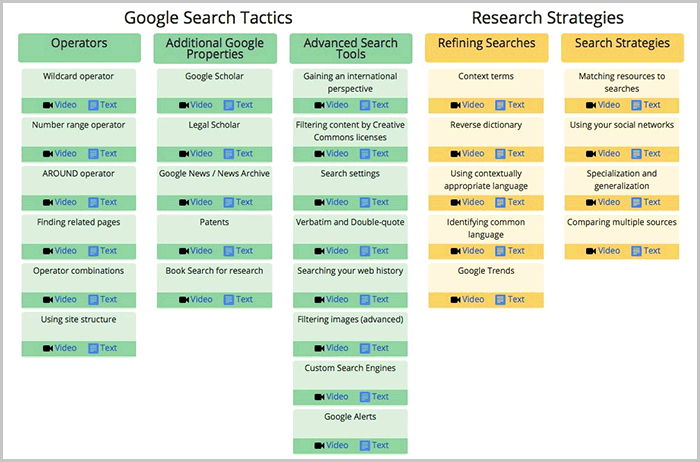Click the text document icon under Context terms

coord(501,105)
